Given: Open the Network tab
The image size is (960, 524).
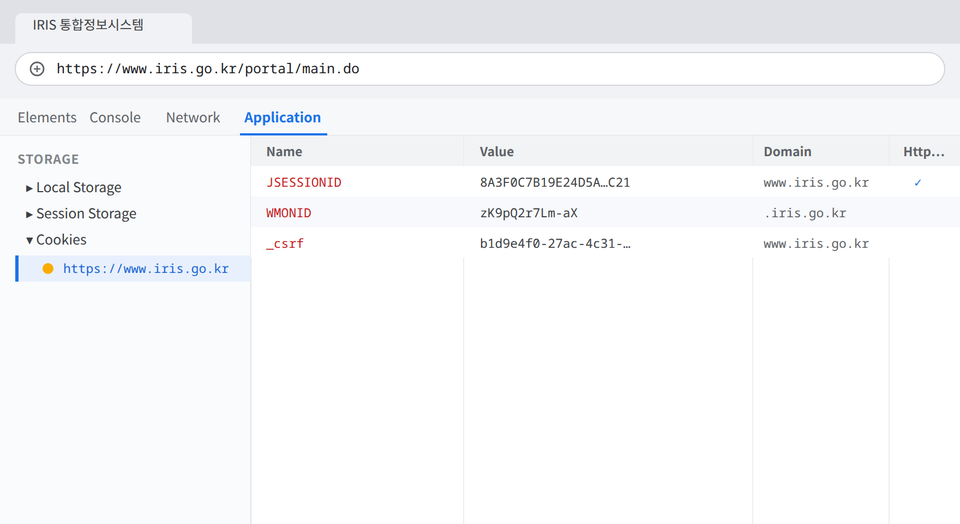Looking at the screenshot, I should (193, 118).
